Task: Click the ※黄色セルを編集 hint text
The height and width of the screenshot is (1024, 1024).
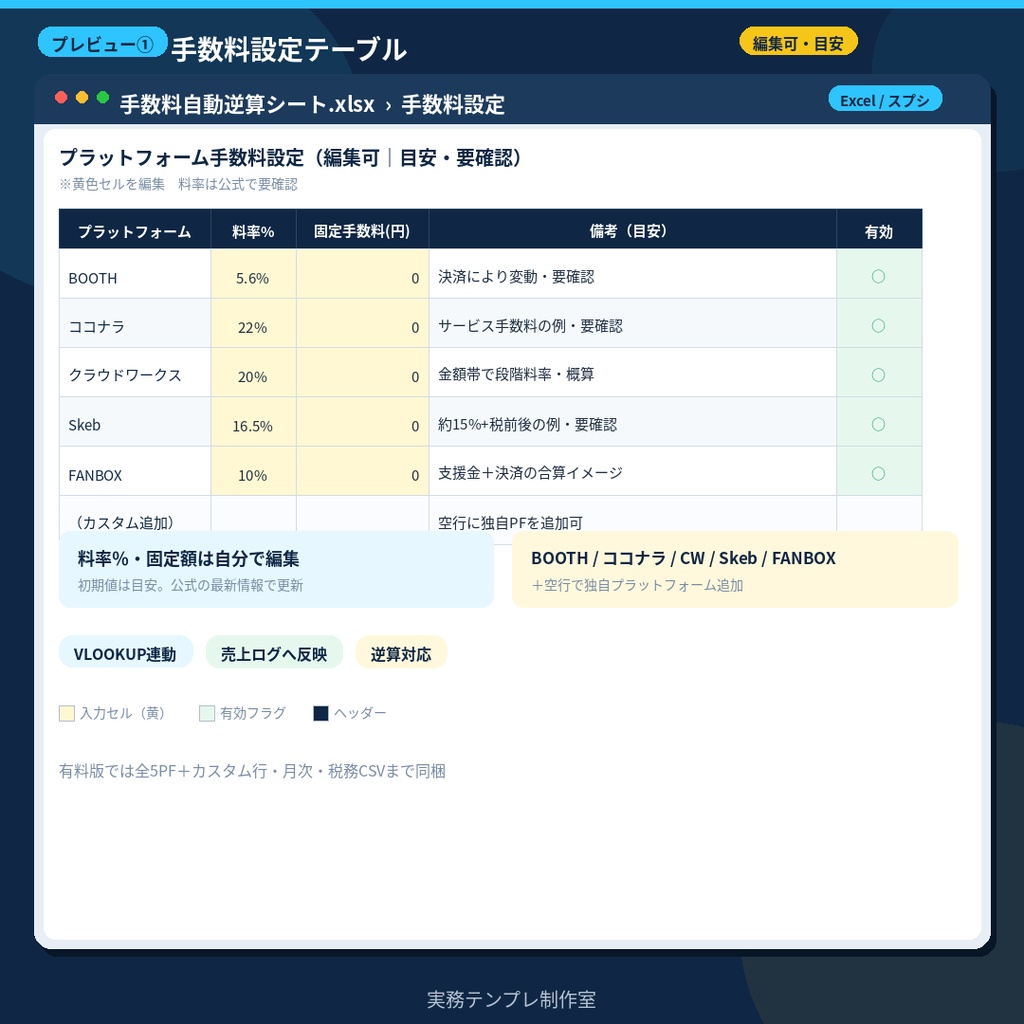Action: click(x=178, y=184)
